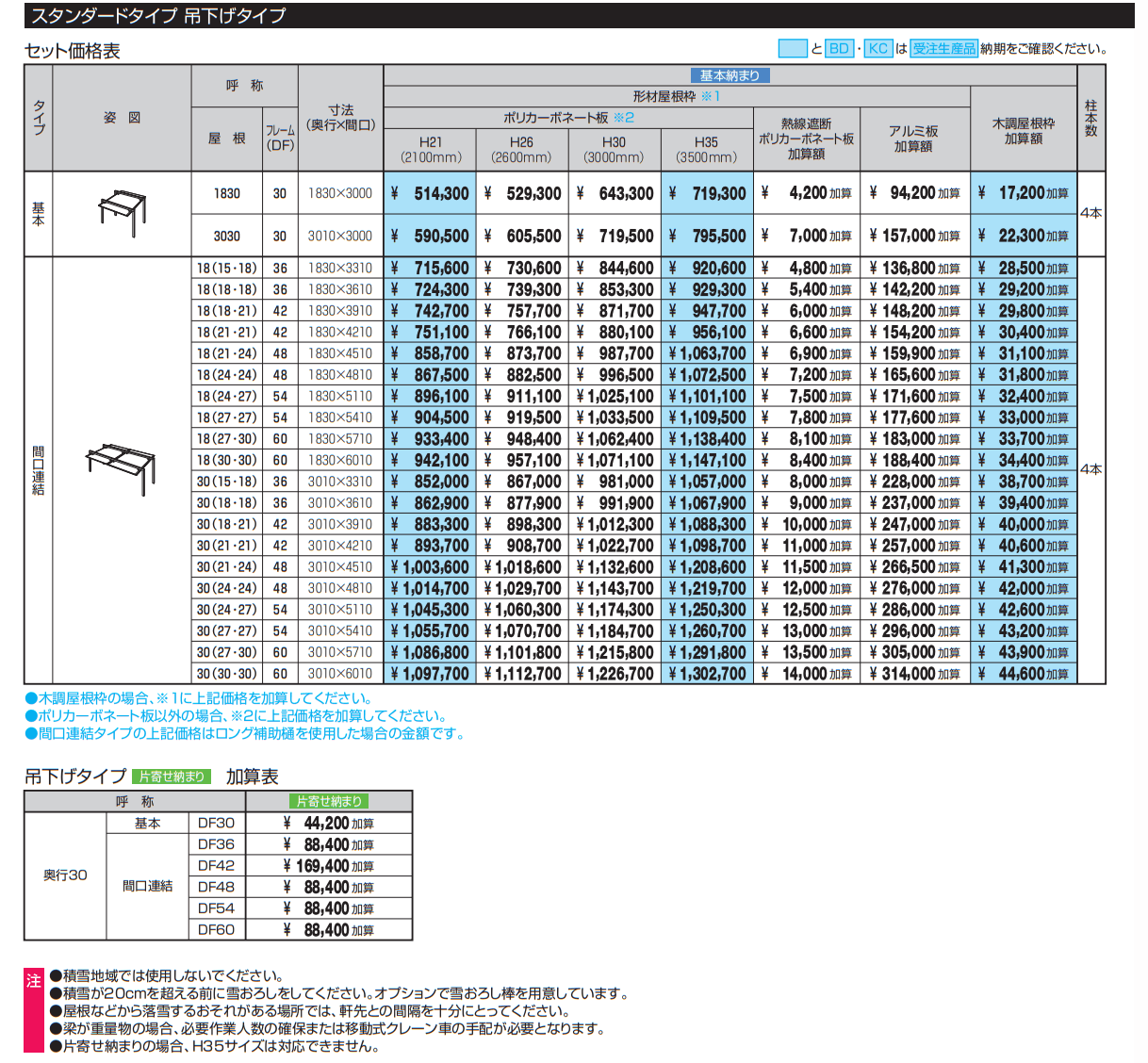Click the ※2 footnote marker beside ポリカーボネート板

pos(624,118)
